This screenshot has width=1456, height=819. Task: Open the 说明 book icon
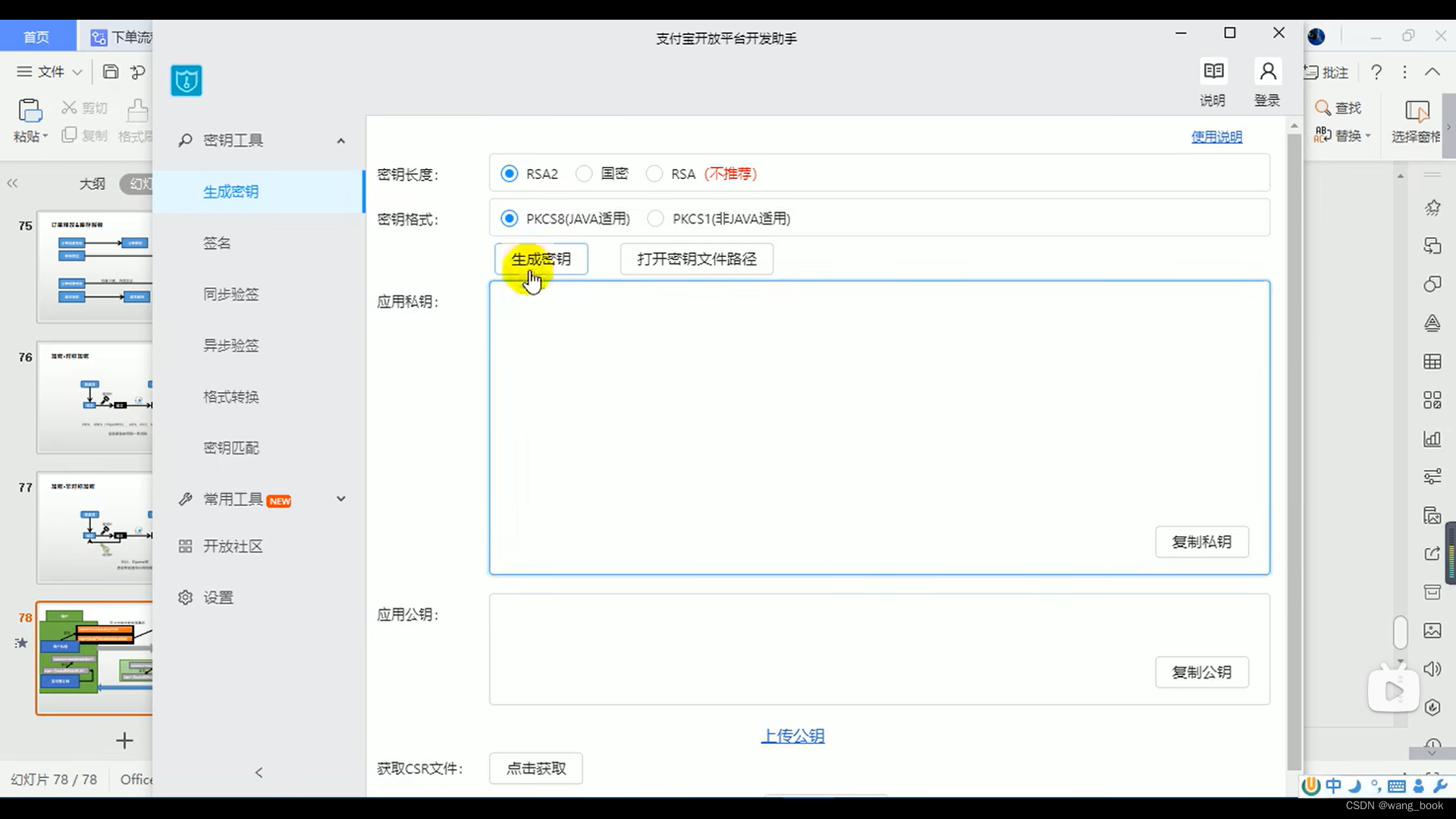pos(1213,71)
